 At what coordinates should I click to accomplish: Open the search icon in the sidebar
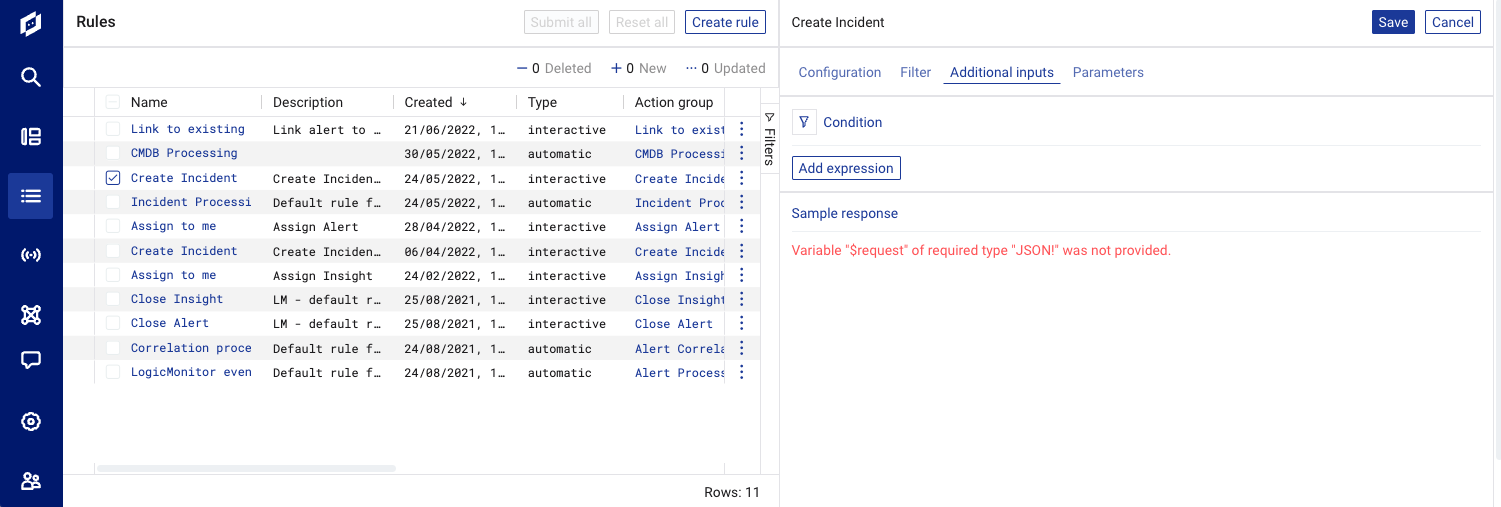pyautogui.click(x=31, y=77)
